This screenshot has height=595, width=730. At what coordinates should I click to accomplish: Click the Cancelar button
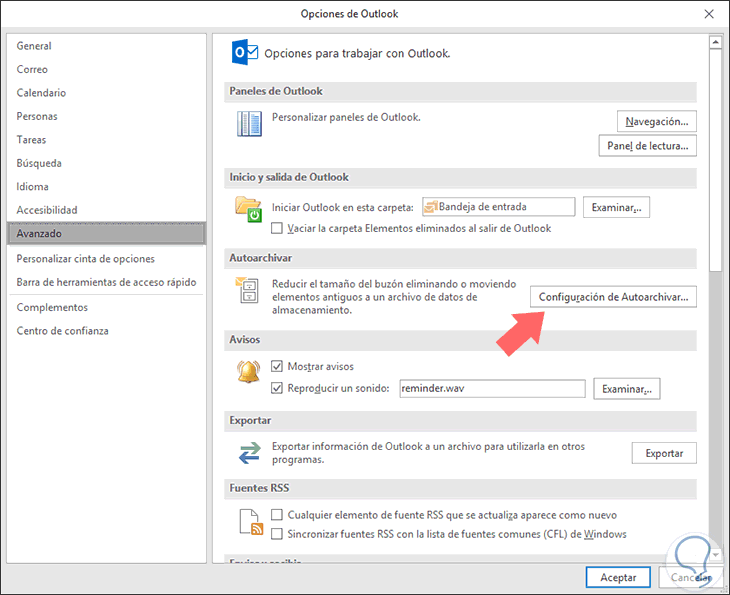pyautogui.click(x=691, y=577)
